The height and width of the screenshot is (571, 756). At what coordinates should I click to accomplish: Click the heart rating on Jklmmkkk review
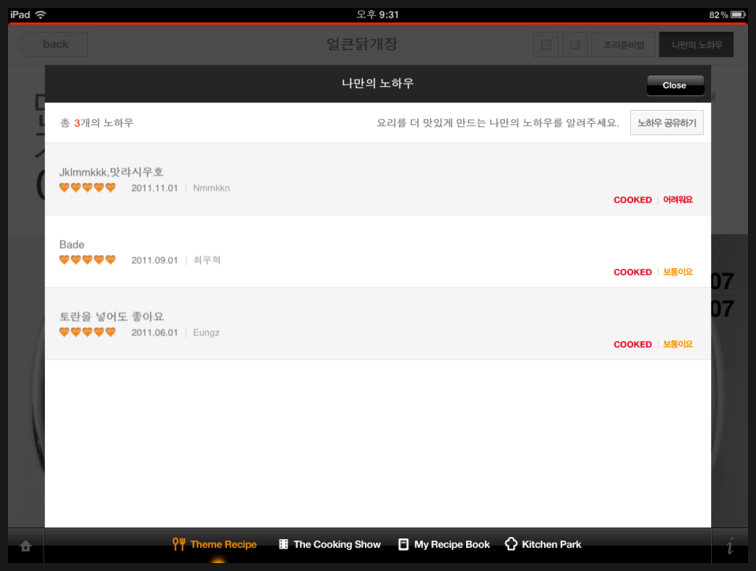click(87, 188)
